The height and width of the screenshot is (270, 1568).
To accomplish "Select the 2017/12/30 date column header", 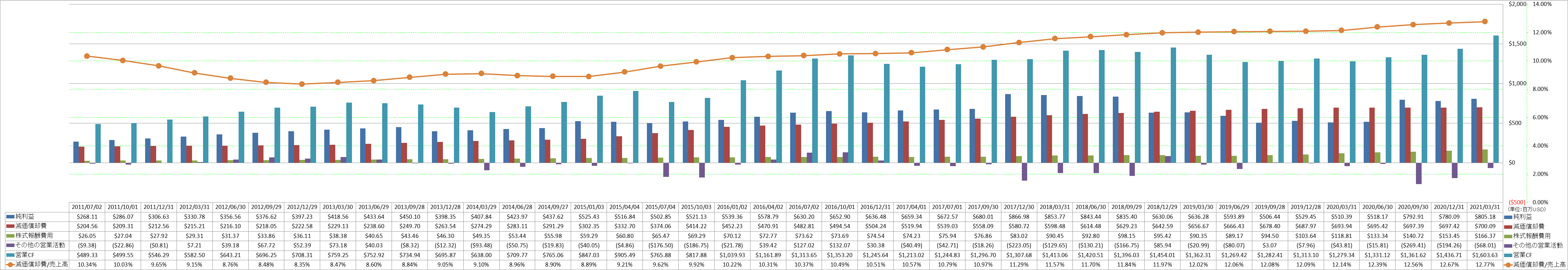I will click(1019, 207).
